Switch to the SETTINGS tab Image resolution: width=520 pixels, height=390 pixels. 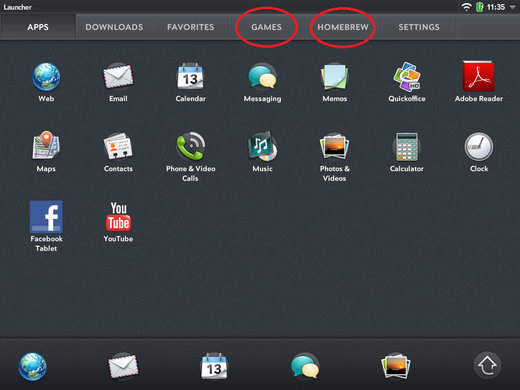coord(419,27)
